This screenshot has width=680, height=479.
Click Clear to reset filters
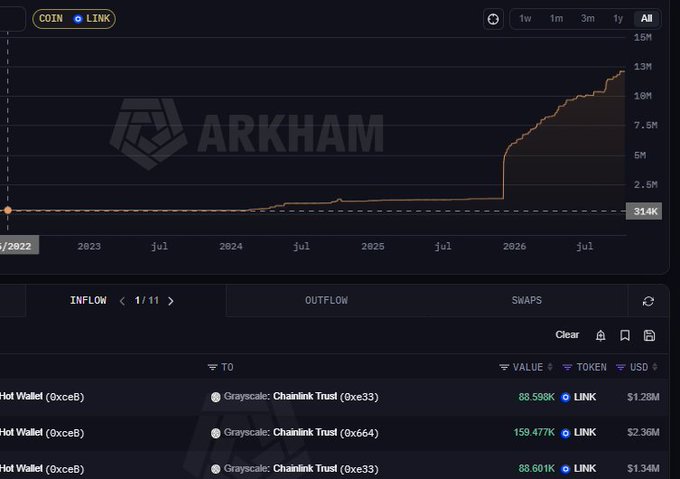tap(567, 335)
